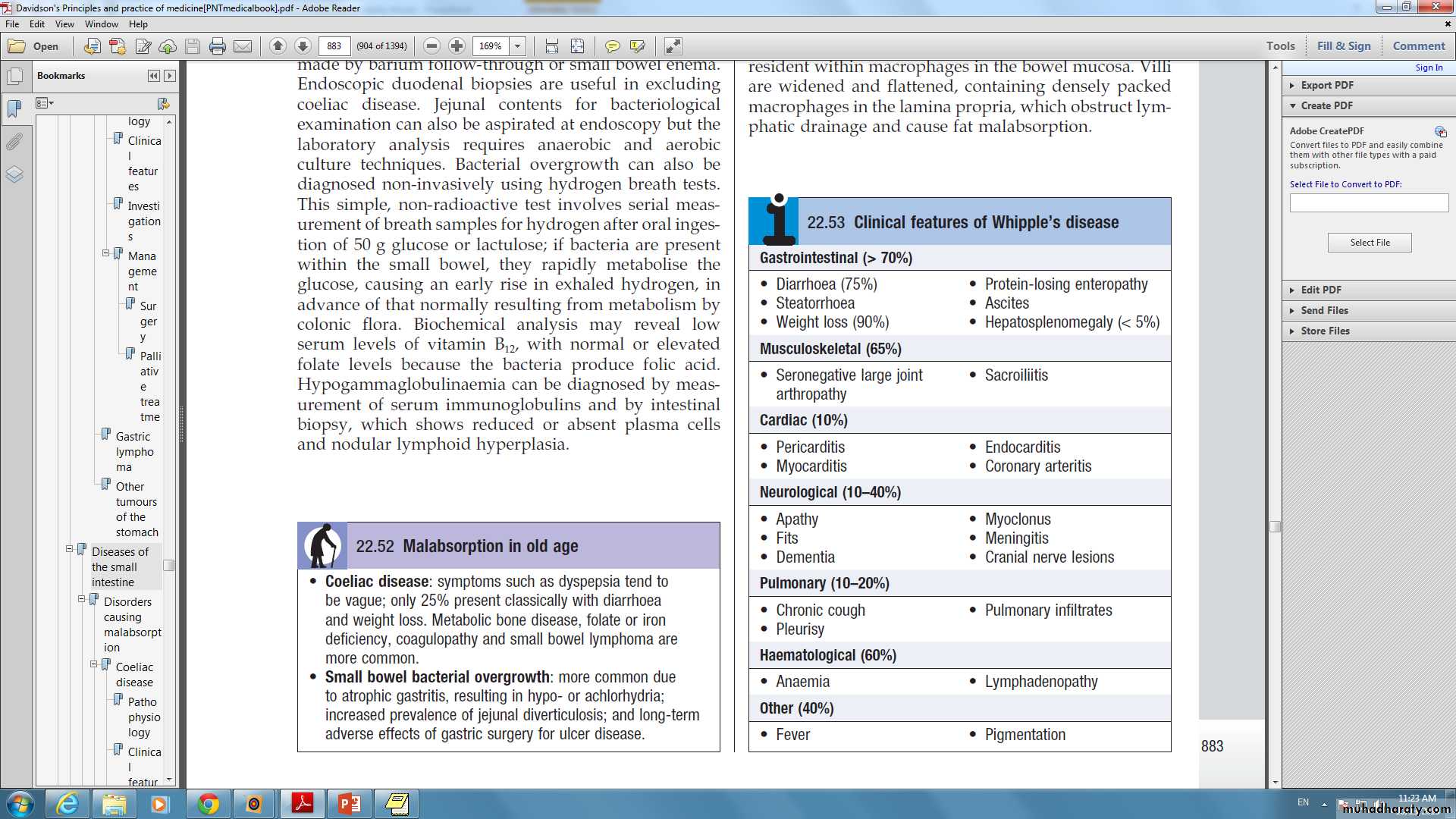Switch to read mode view icon
1456x819 pixels.
tap(673, 46)
